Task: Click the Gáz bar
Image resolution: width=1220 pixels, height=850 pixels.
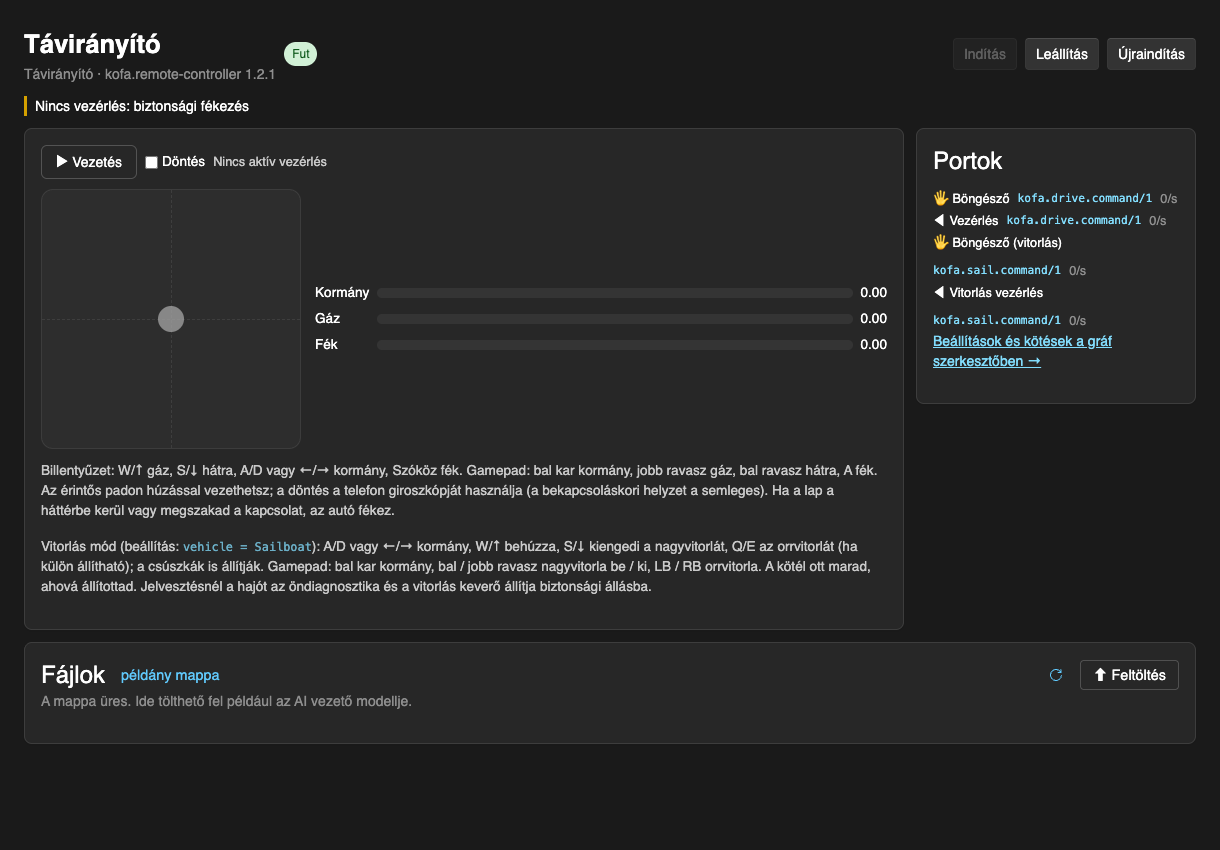Action: coord(615,319)
